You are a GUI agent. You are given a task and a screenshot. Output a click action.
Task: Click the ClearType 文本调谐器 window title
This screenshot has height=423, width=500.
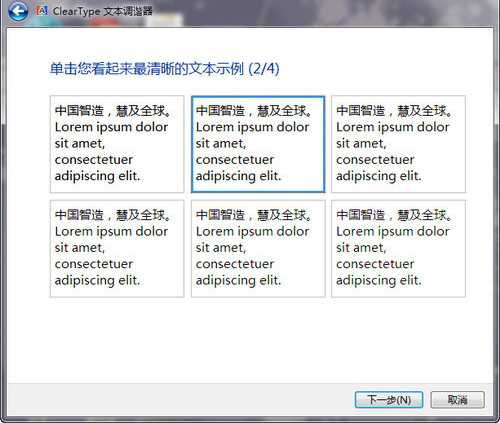coord(103,11)
